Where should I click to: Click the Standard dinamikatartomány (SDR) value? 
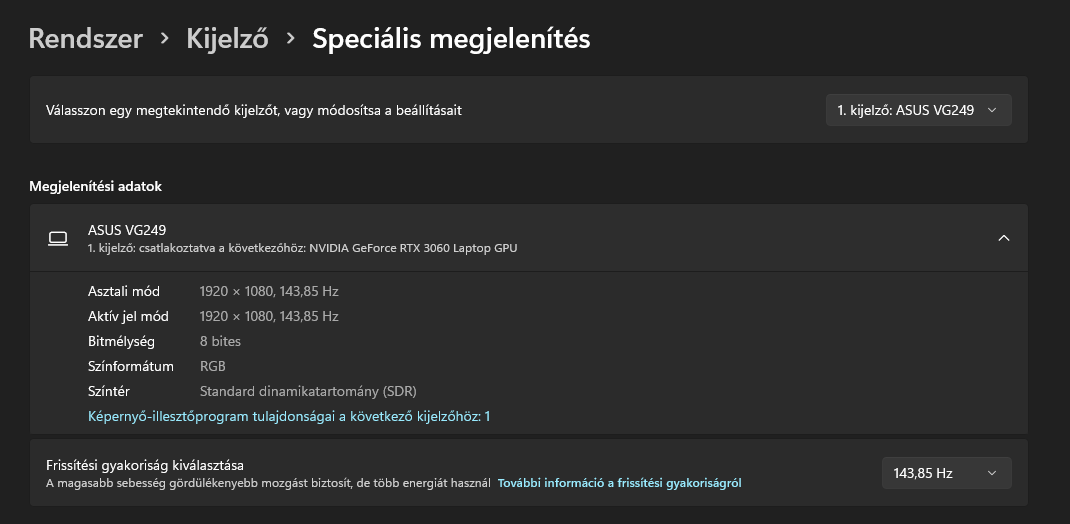(x=308, y=392)
